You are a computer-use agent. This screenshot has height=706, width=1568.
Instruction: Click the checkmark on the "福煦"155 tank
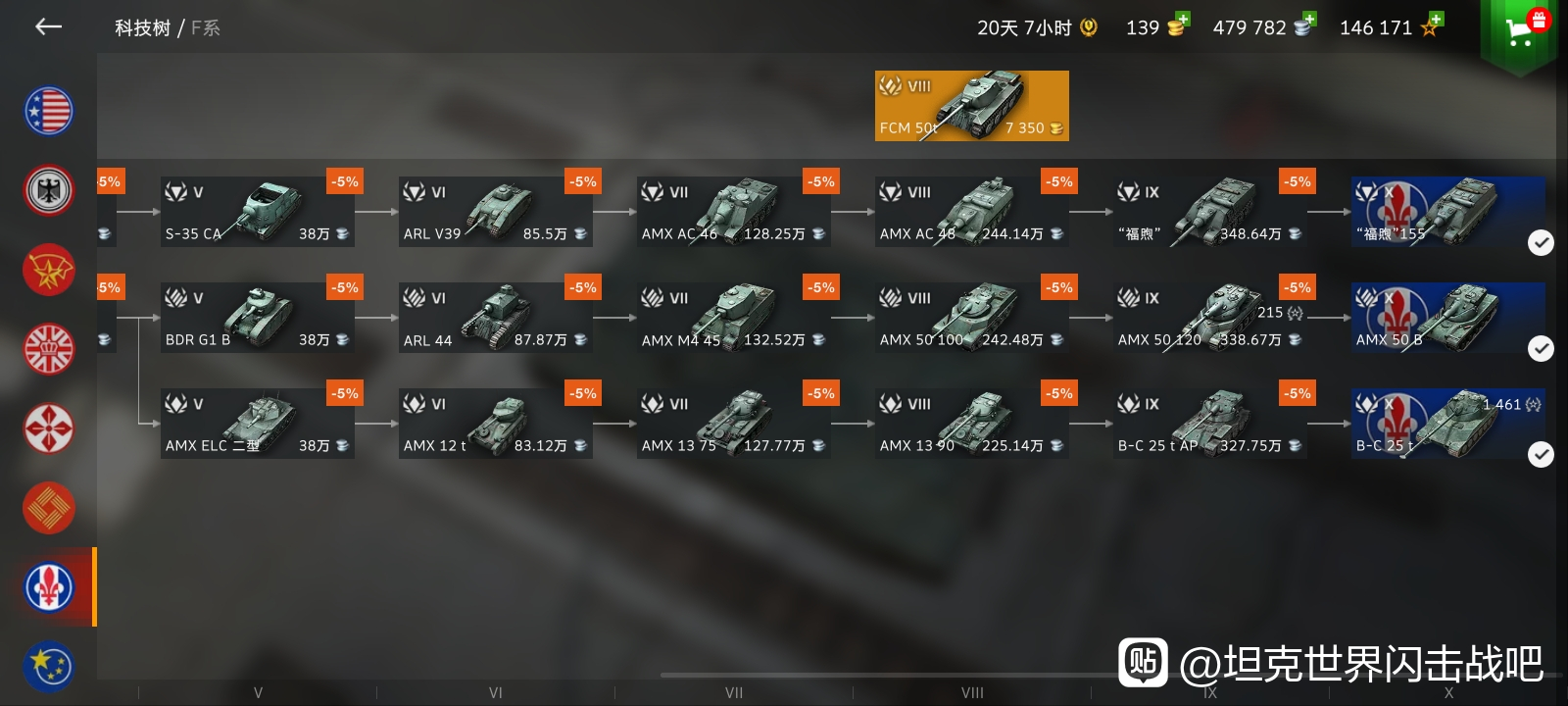pyautogui.click(x=1541, y=242)
